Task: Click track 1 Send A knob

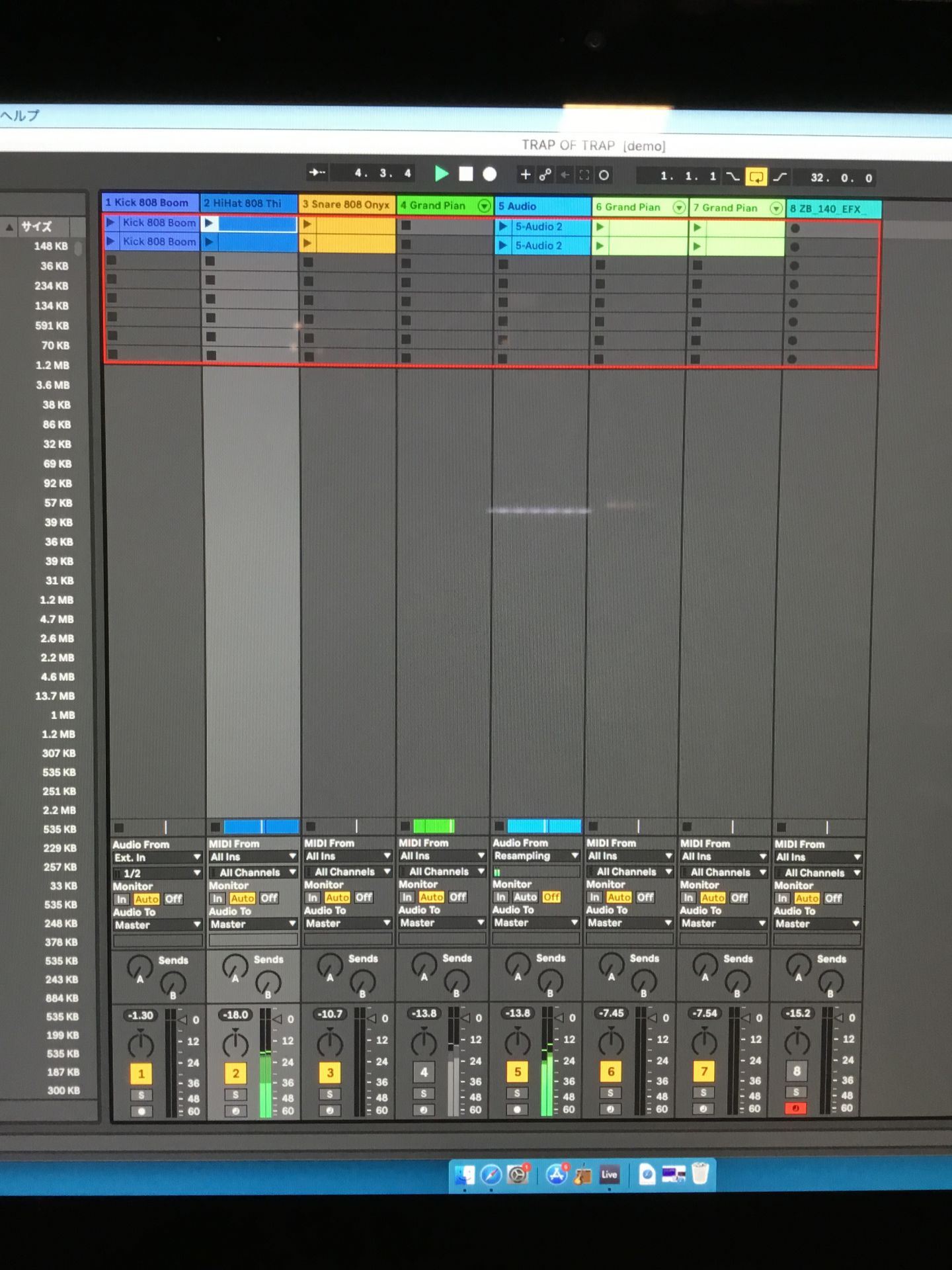Action: pos(139,968)
